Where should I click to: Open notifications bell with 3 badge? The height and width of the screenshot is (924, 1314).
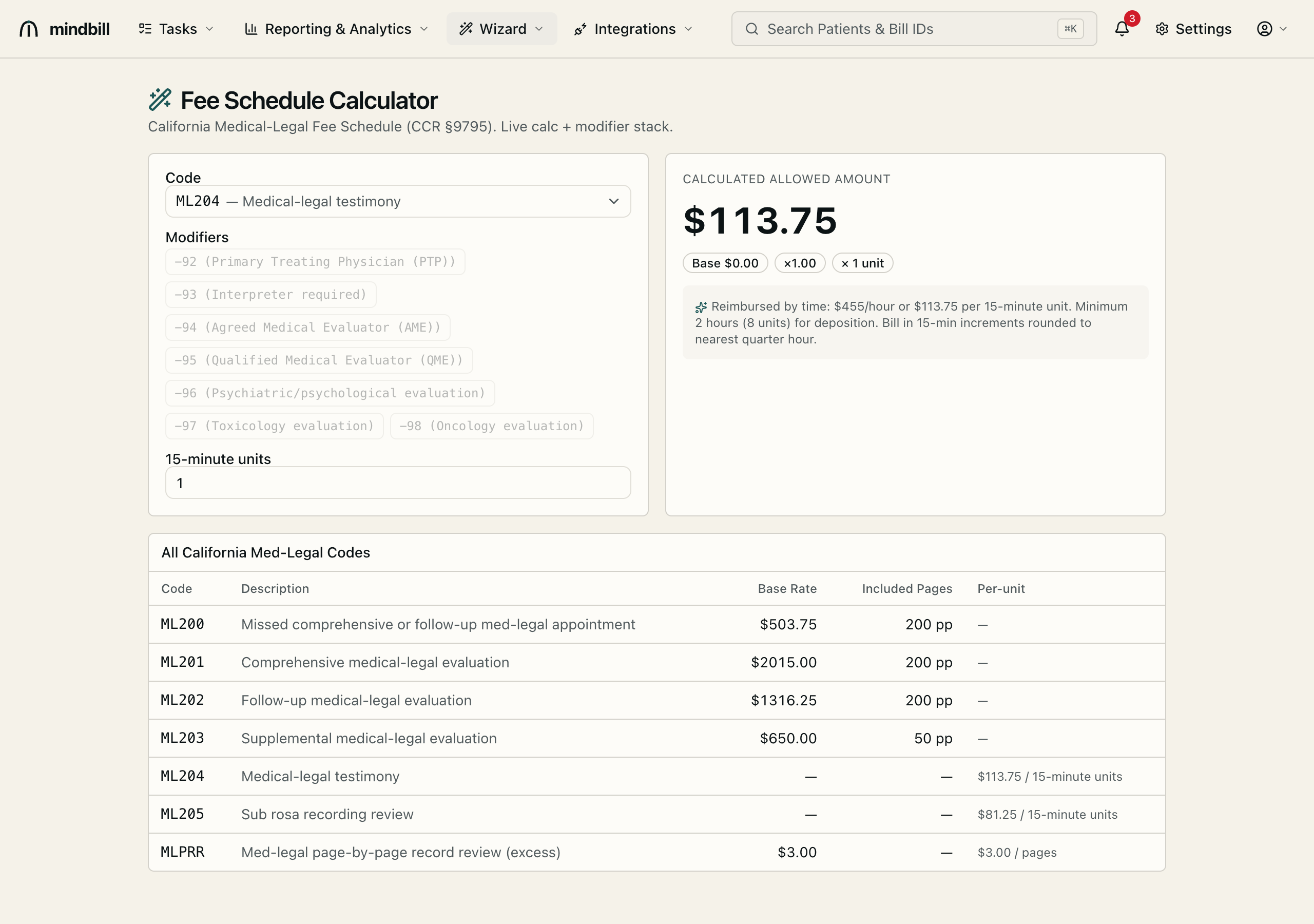1122,28
